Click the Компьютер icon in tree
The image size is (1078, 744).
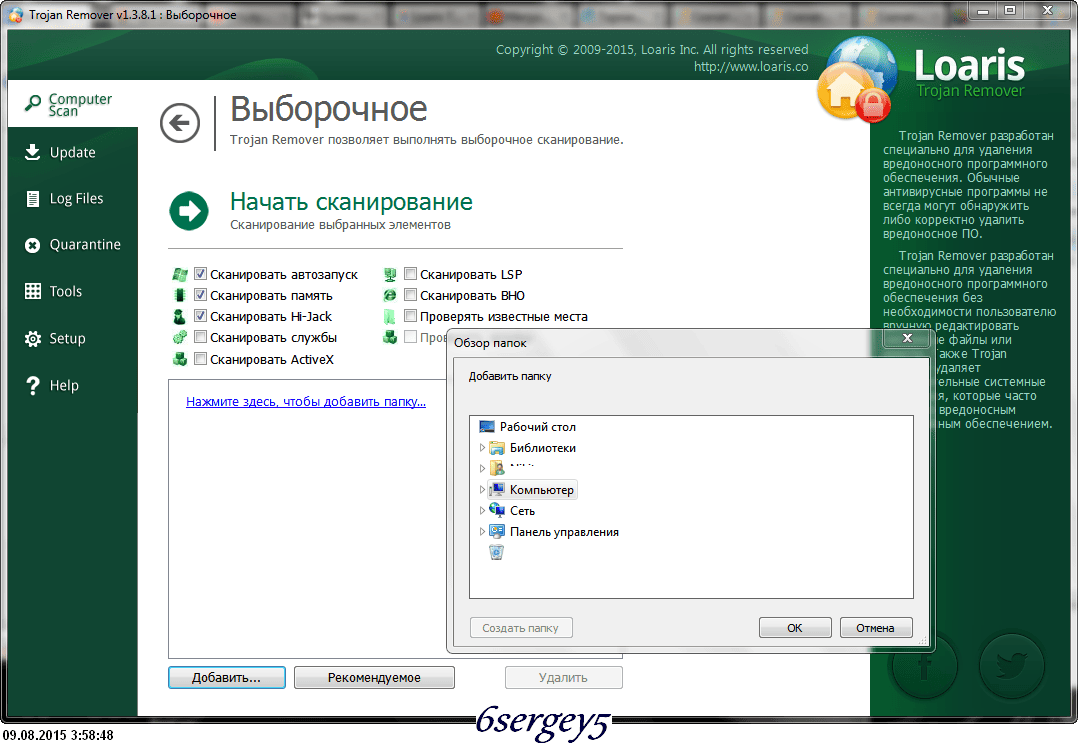[496, 490]
